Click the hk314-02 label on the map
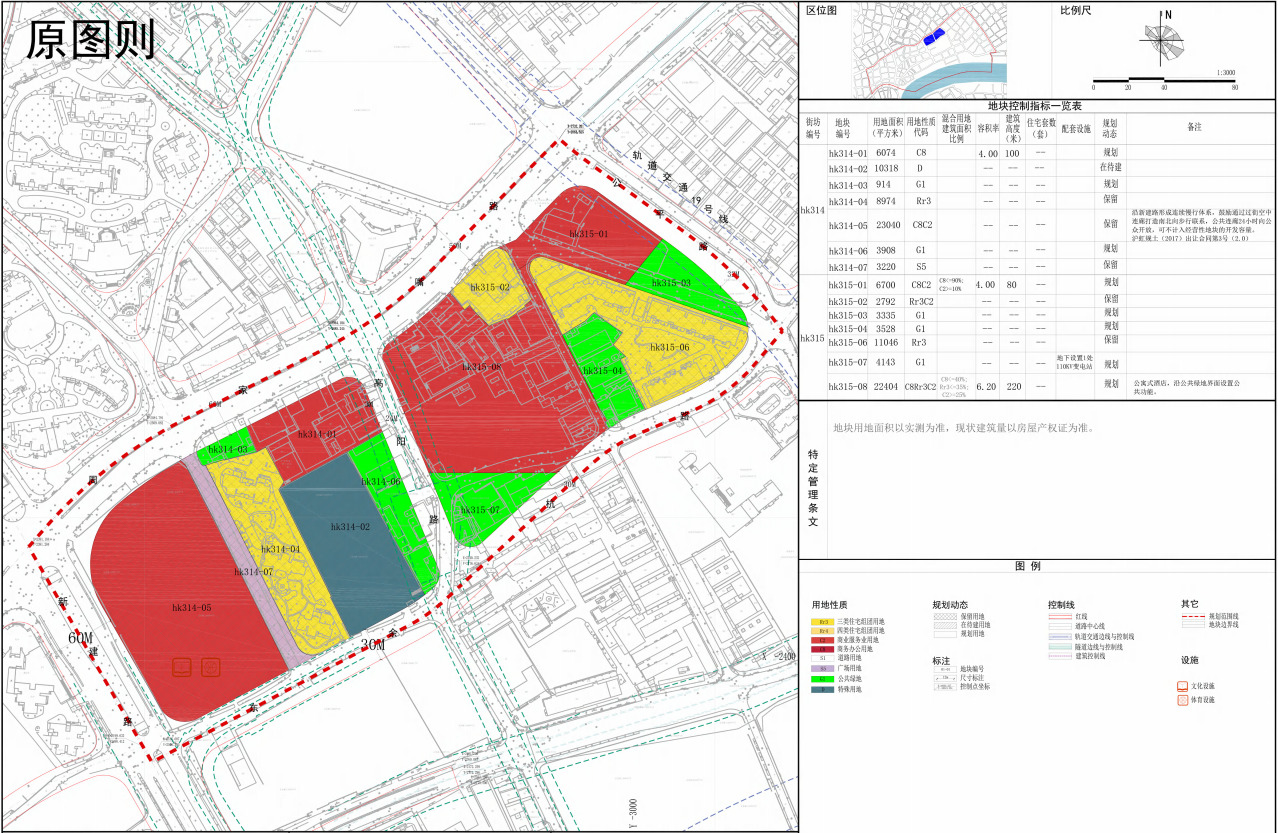The image size is (1278, 833). pyautogui.click(x=350, y=526)
